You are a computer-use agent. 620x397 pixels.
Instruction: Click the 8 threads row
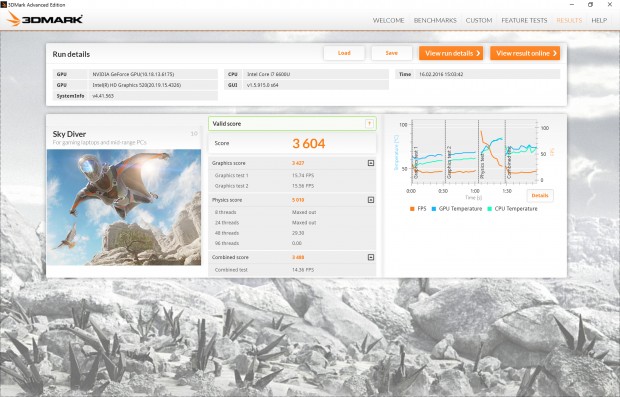tap(292, 212)
